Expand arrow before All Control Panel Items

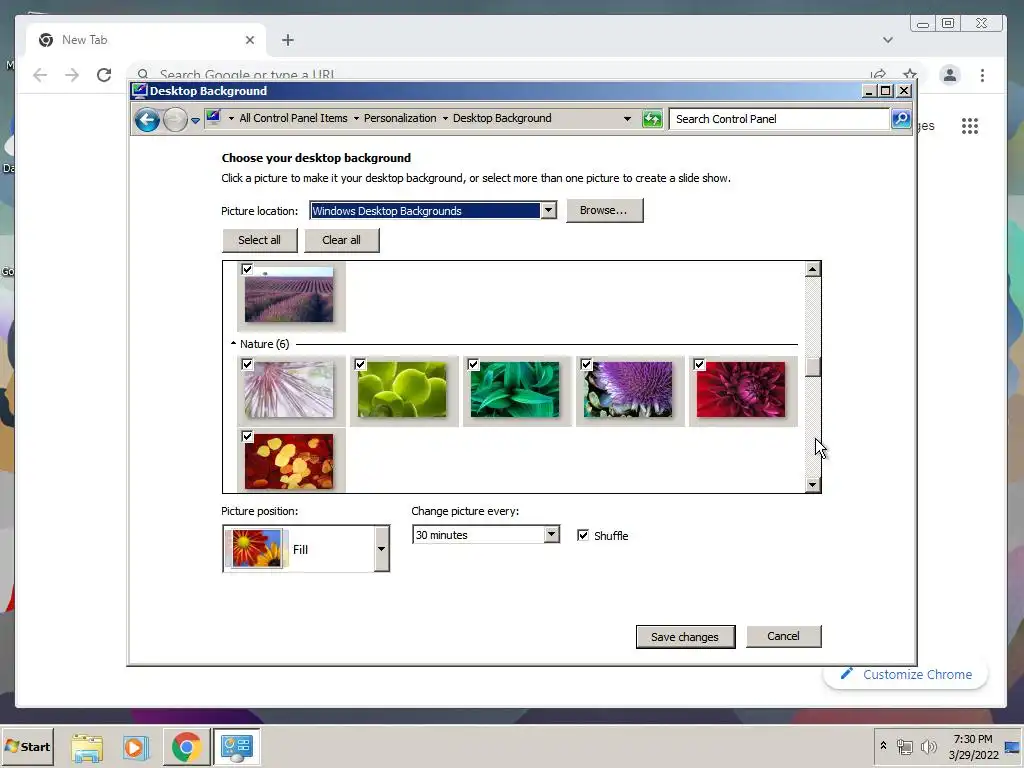pyautogui.click(x=231, y=118)
